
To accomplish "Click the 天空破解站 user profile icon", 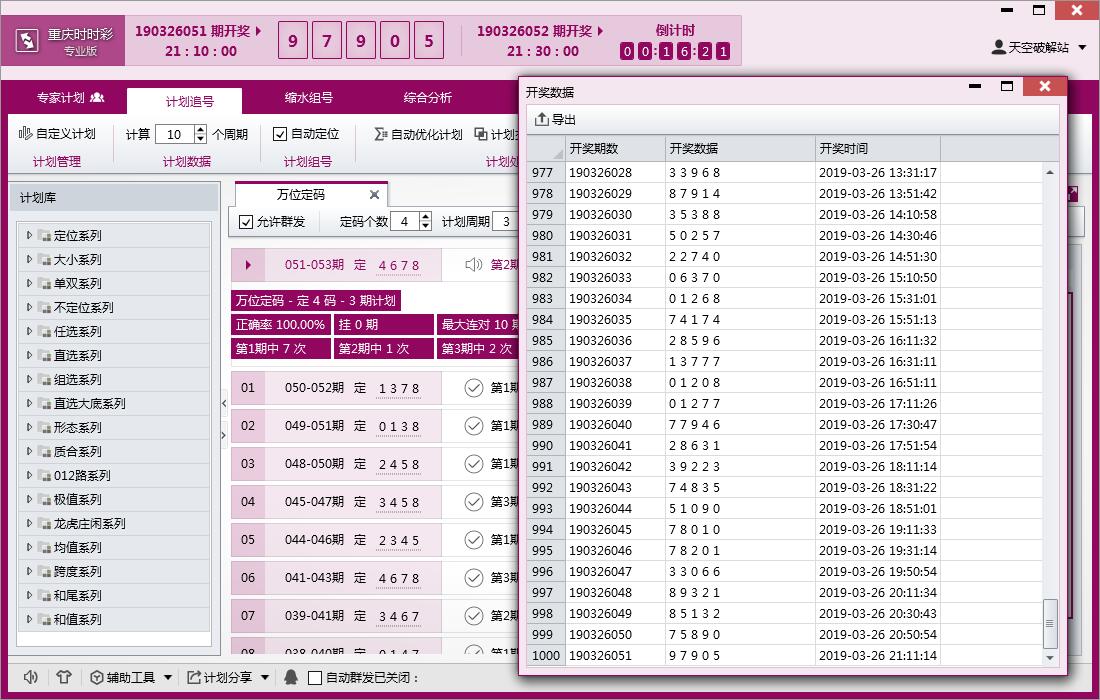I will coord(998,48).
